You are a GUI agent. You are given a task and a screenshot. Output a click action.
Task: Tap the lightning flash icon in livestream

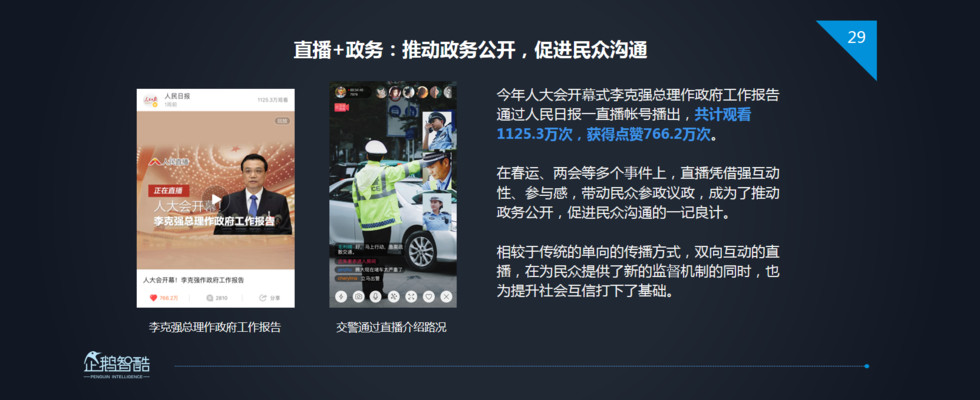[341, 297]
